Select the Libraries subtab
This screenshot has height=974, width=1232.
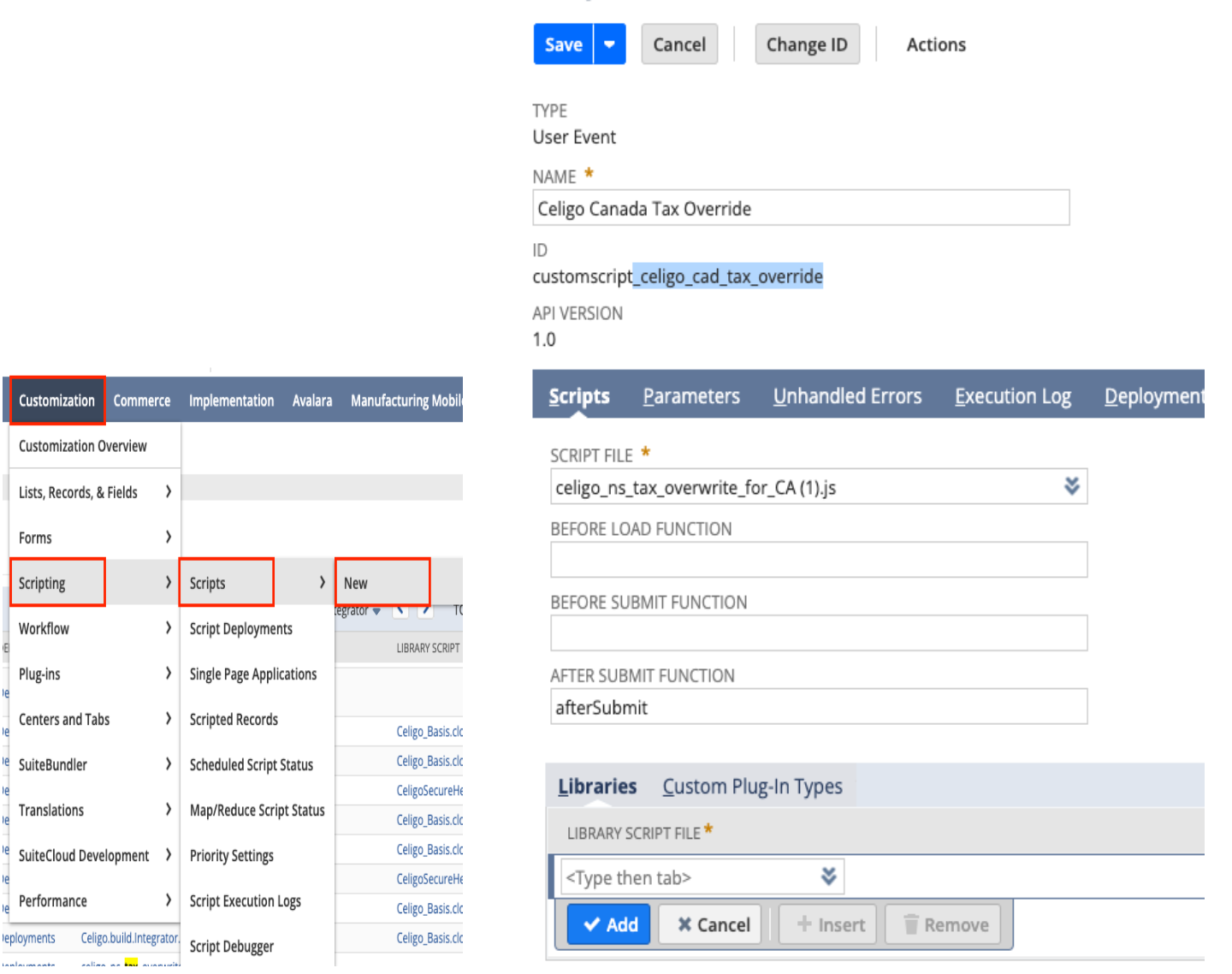pyautogui.click(x=597, y=786)
